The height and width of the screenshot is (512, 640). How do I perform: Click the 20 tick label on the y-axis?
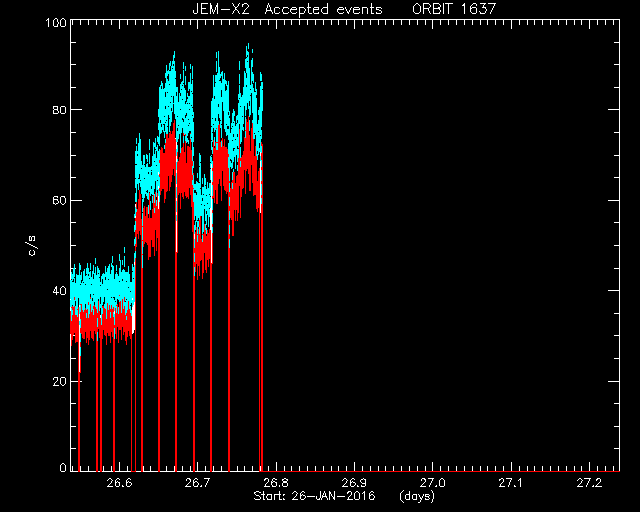(59, 381)
